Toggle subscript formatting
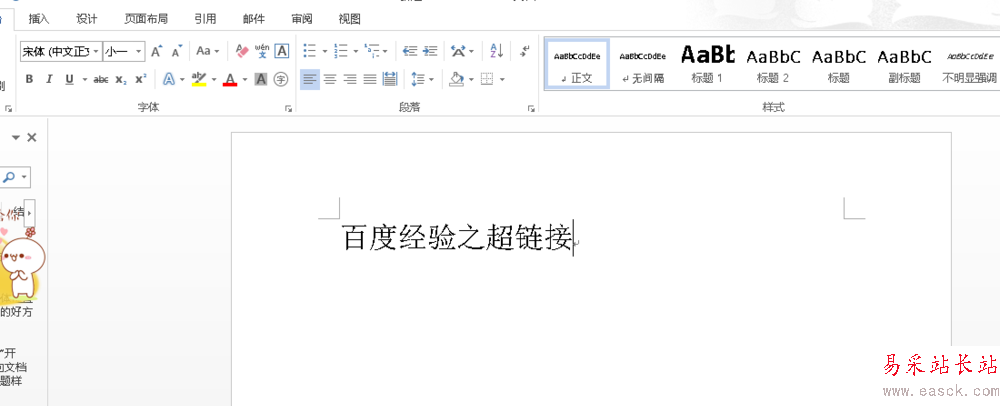 pos(121,79)
